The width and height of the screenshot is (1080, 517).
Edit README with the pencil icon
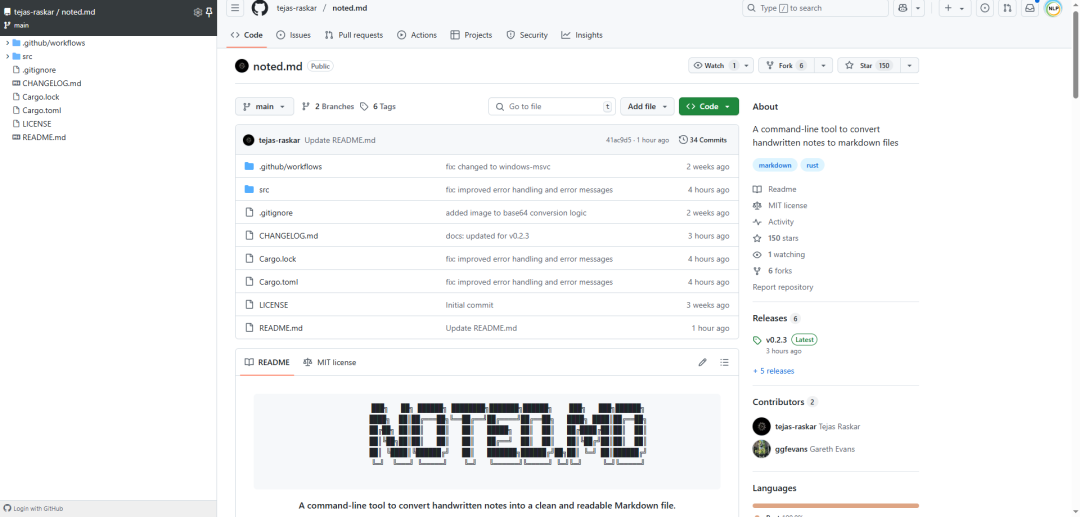(x=703, y=362)
